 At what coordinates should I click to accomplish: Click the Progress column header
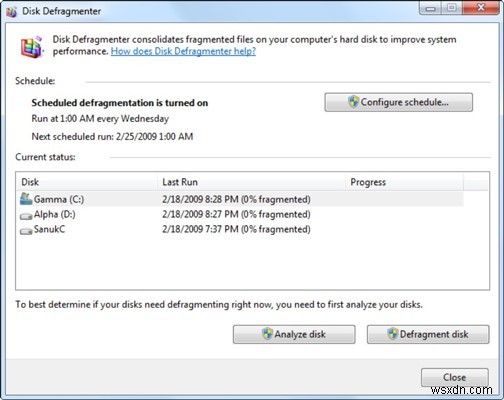(x=404, y=182)
